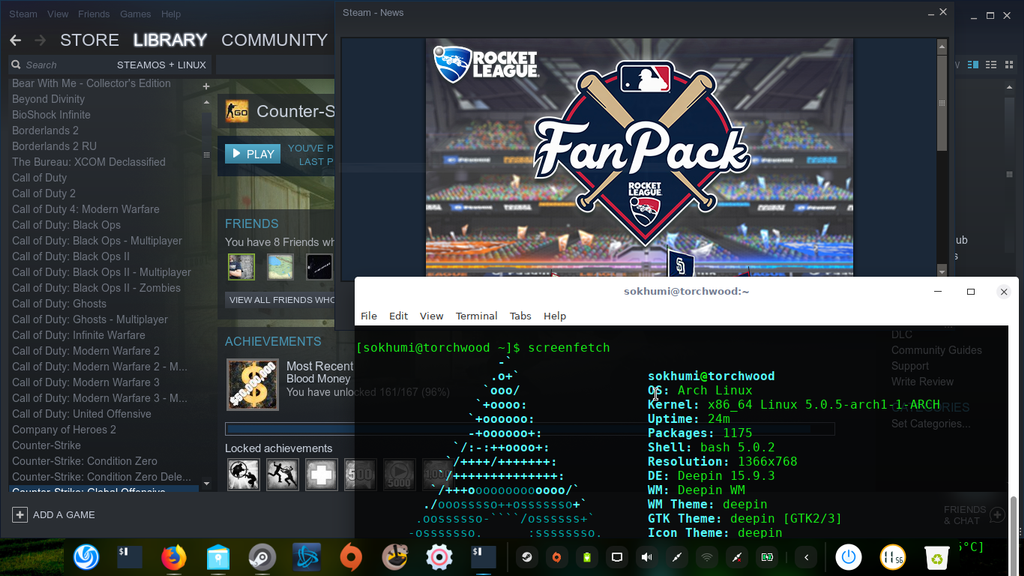This screenshot has height=576, width=1024.
Task: Switch library to grid view
Action: pyautogui.click(x=1009, y=65)
